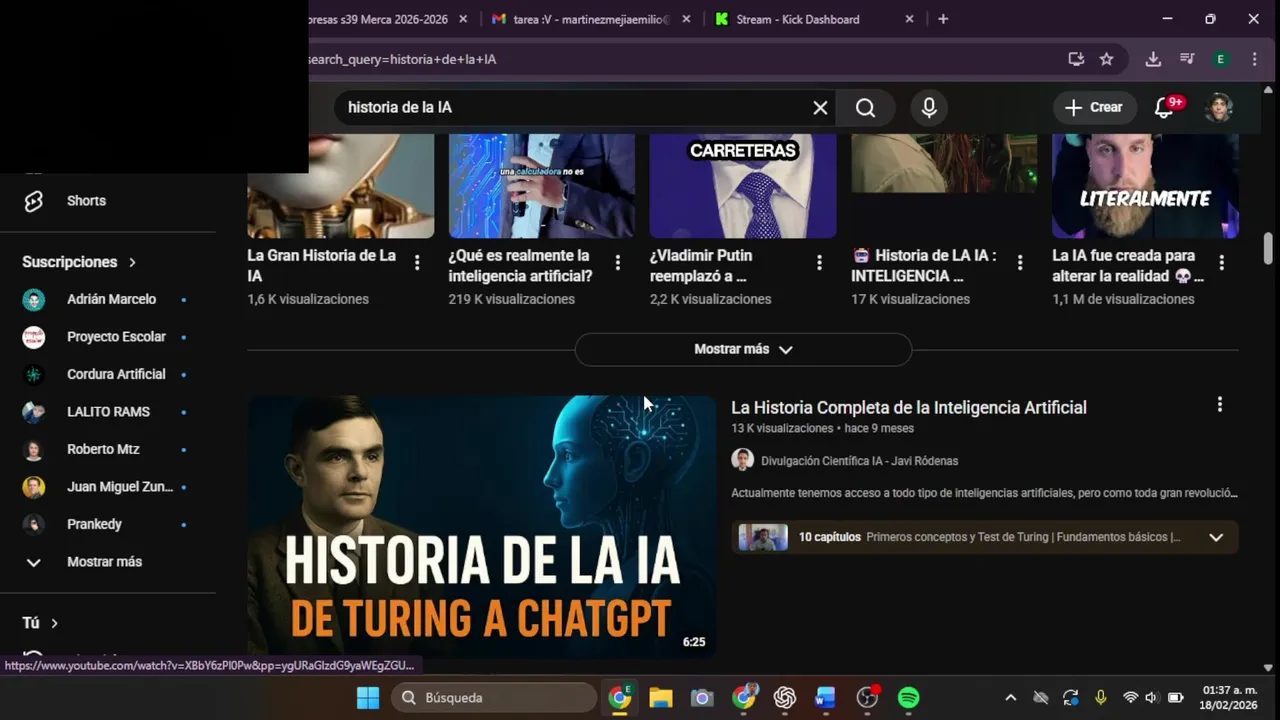Close the tarea :V Gmail tab
This screenshot has width=1280, height=720.
[x=687, y=19]
